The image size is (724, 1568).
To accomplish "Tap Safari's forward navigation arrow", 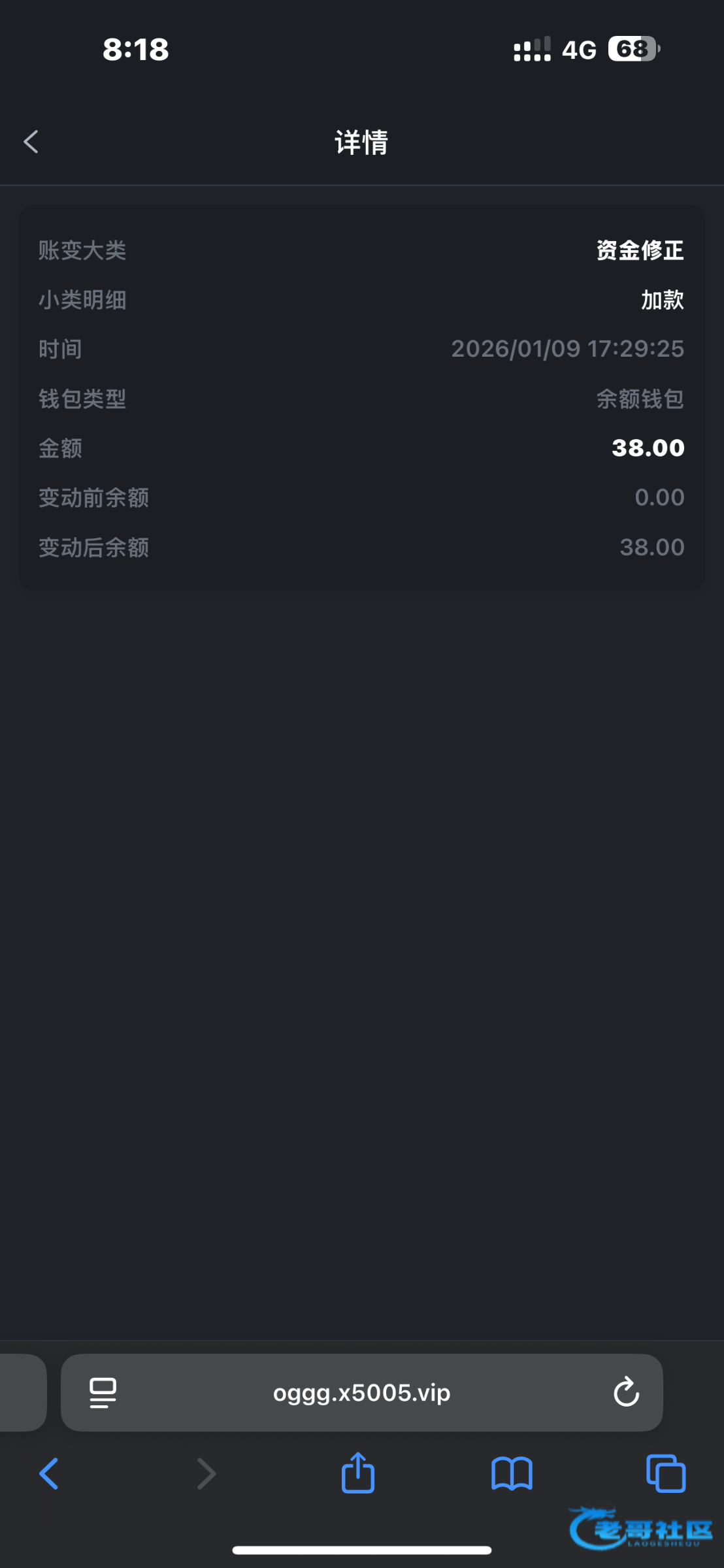I will click(206, 1474).
